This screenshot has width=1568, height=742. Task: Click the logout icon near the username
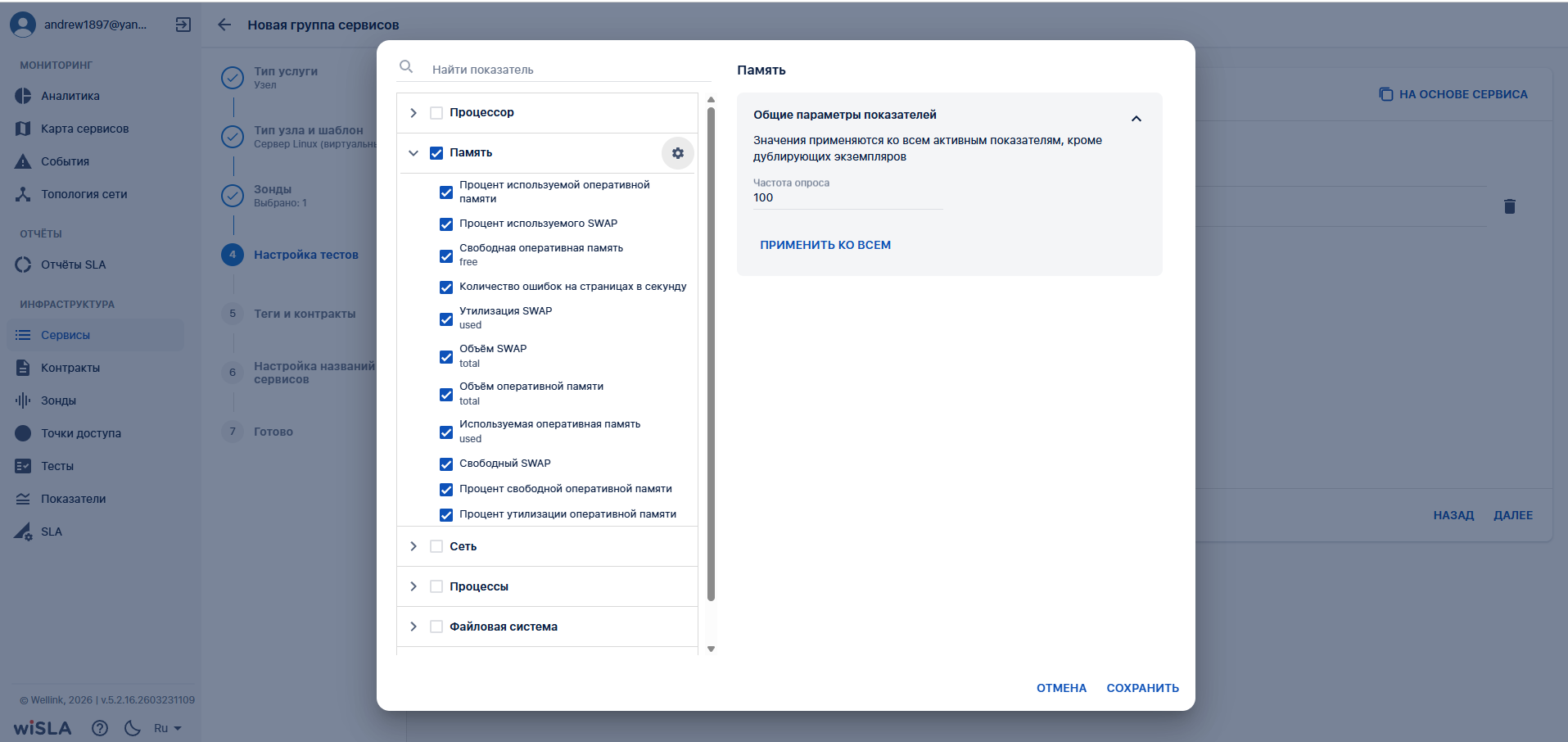click(x=183, y=25)
